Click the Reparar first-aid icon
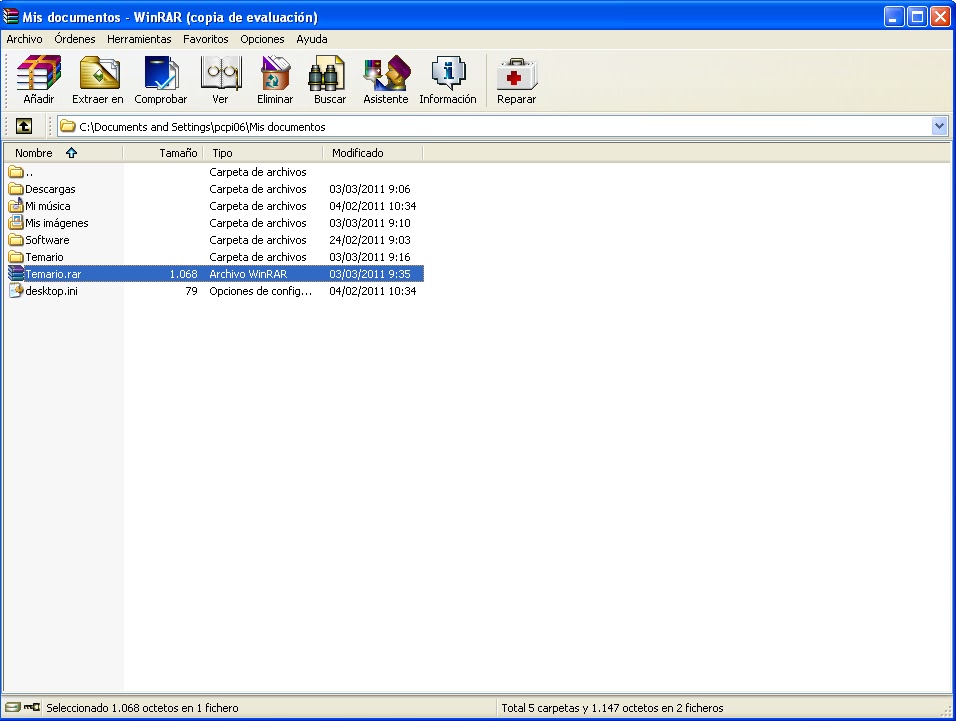Image resolution: width=956 pixels, height=721 pixels. [516, 74]
